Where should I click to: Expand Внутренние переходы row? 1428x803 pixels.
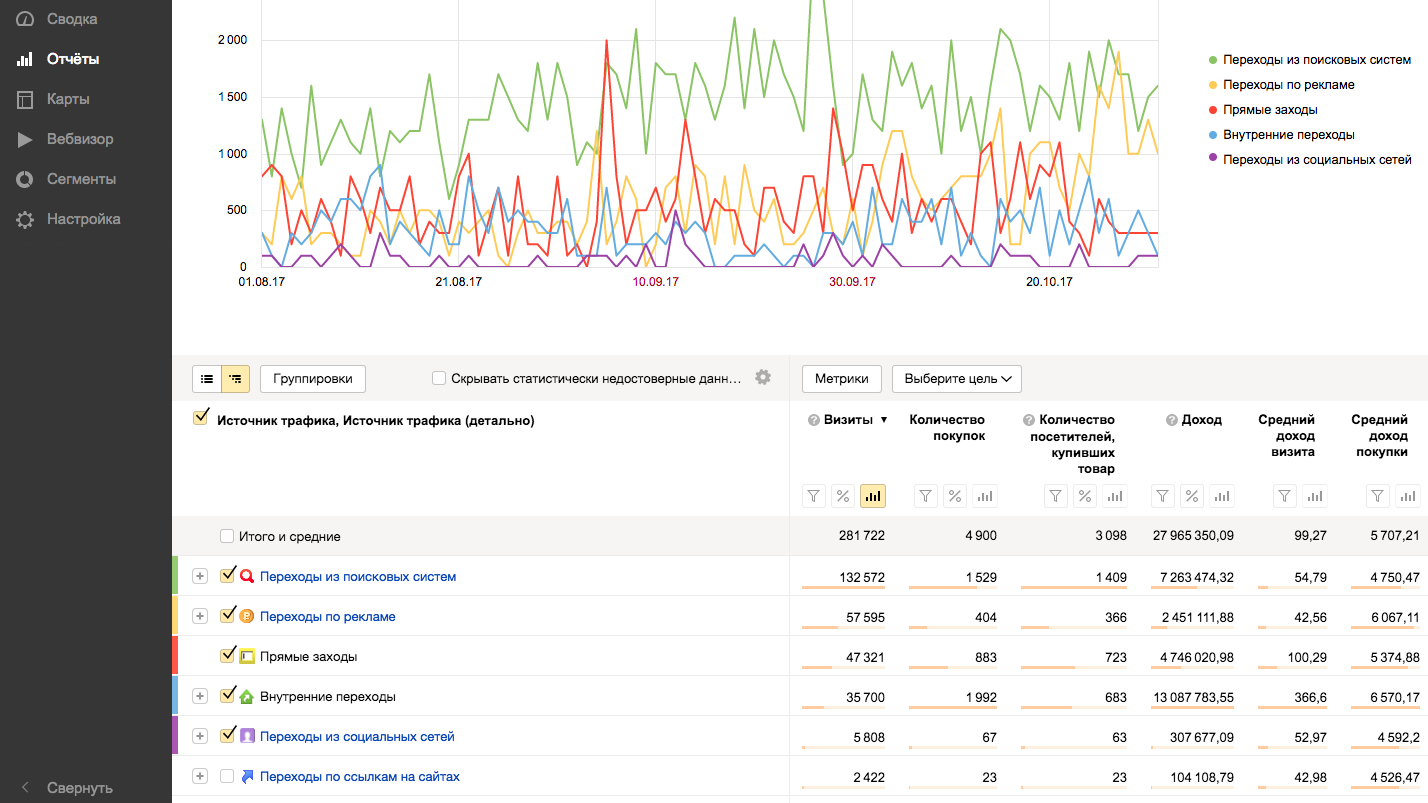200,696
